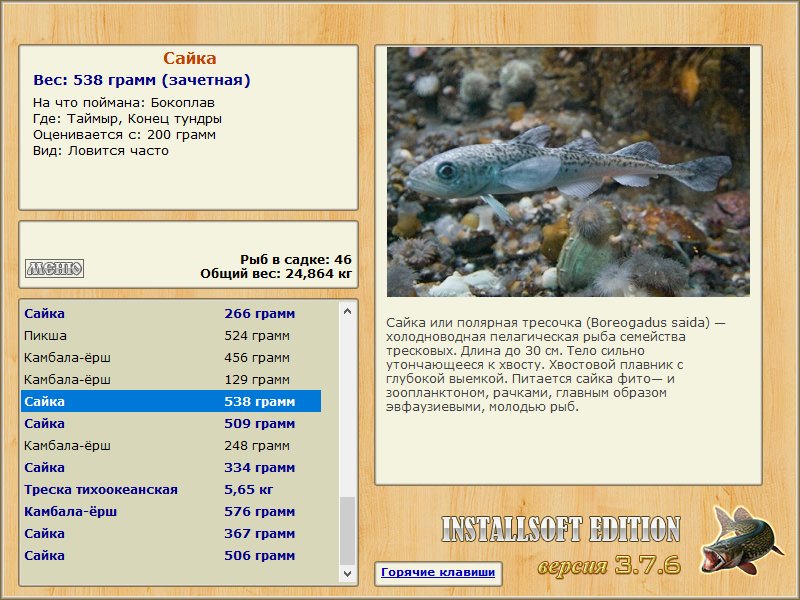Image resolution: width=800 pixels, height=600 pixels.
Task: Click the Сайка title heading
Action: pos(189,58)
